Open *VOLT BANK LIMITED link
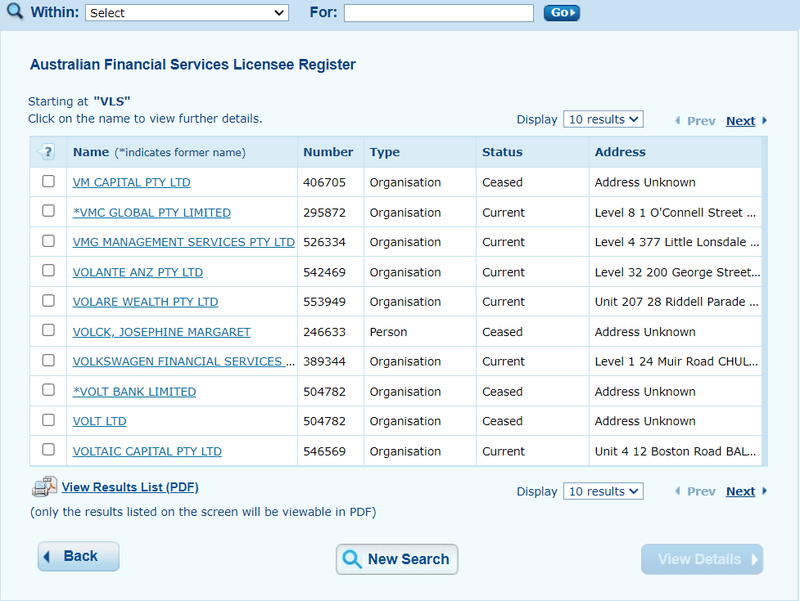This screenshot has width=800, height=601. (134, 392)
